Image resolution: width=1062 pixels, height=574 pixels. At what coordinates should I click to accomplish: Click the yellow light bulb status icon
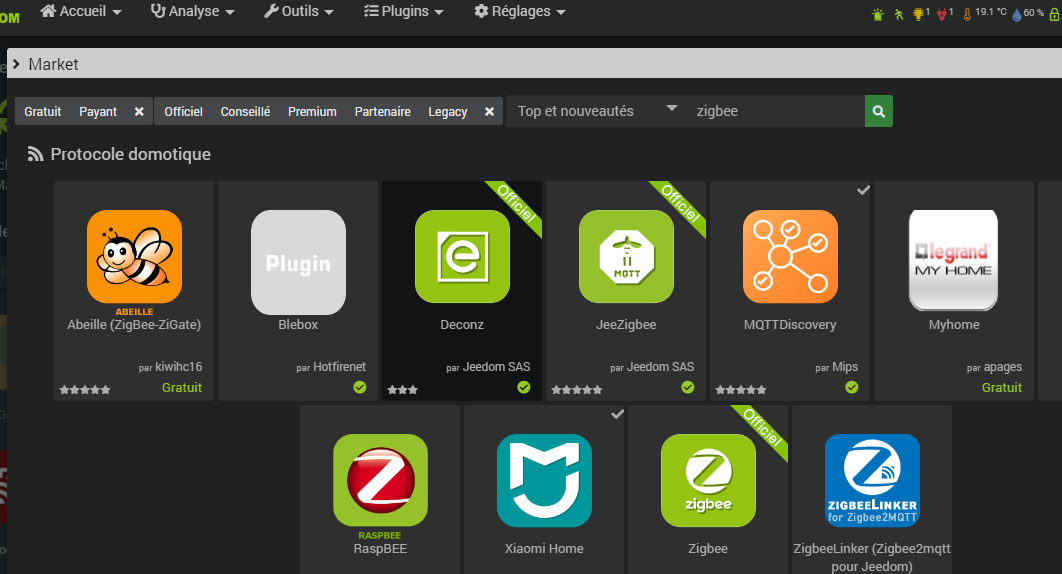pos(918,14)
